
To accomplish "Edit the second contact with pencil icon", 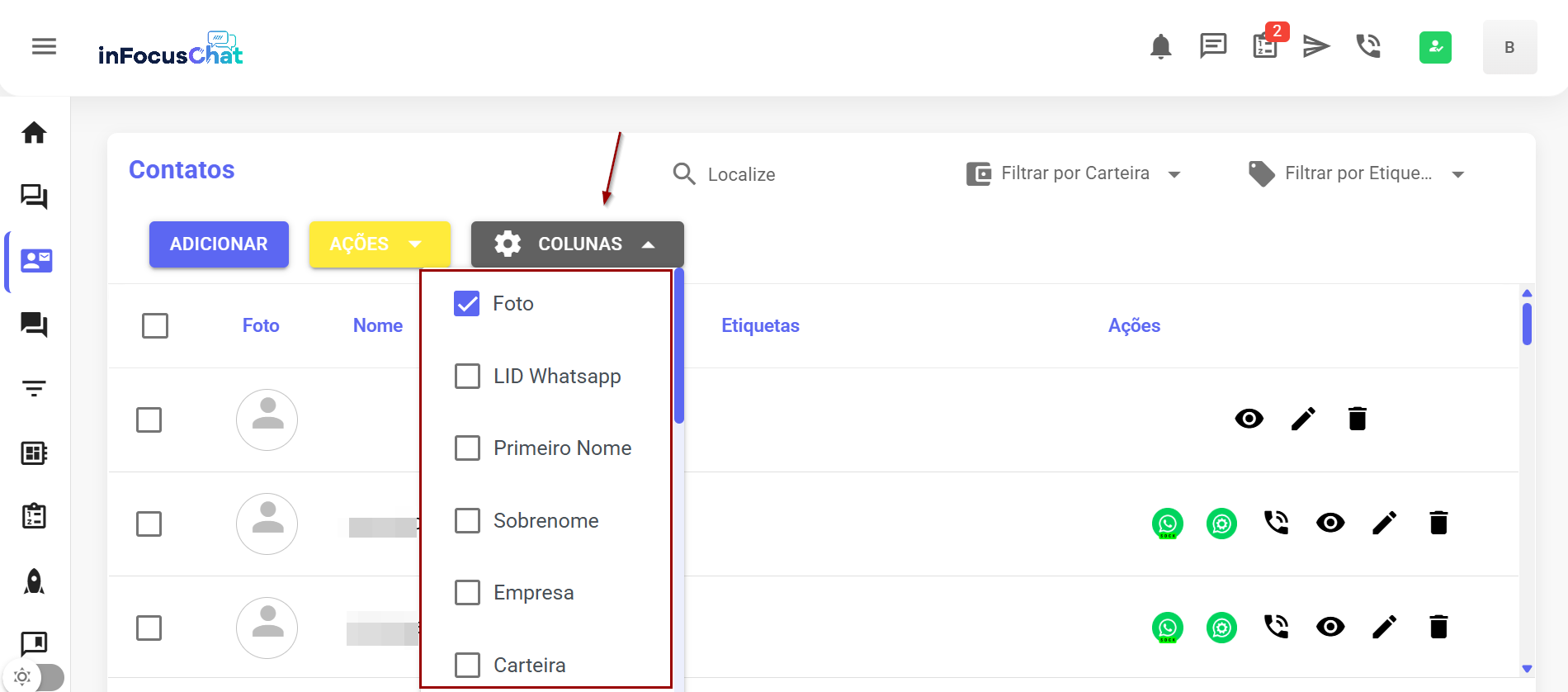I will [1384, 524].
